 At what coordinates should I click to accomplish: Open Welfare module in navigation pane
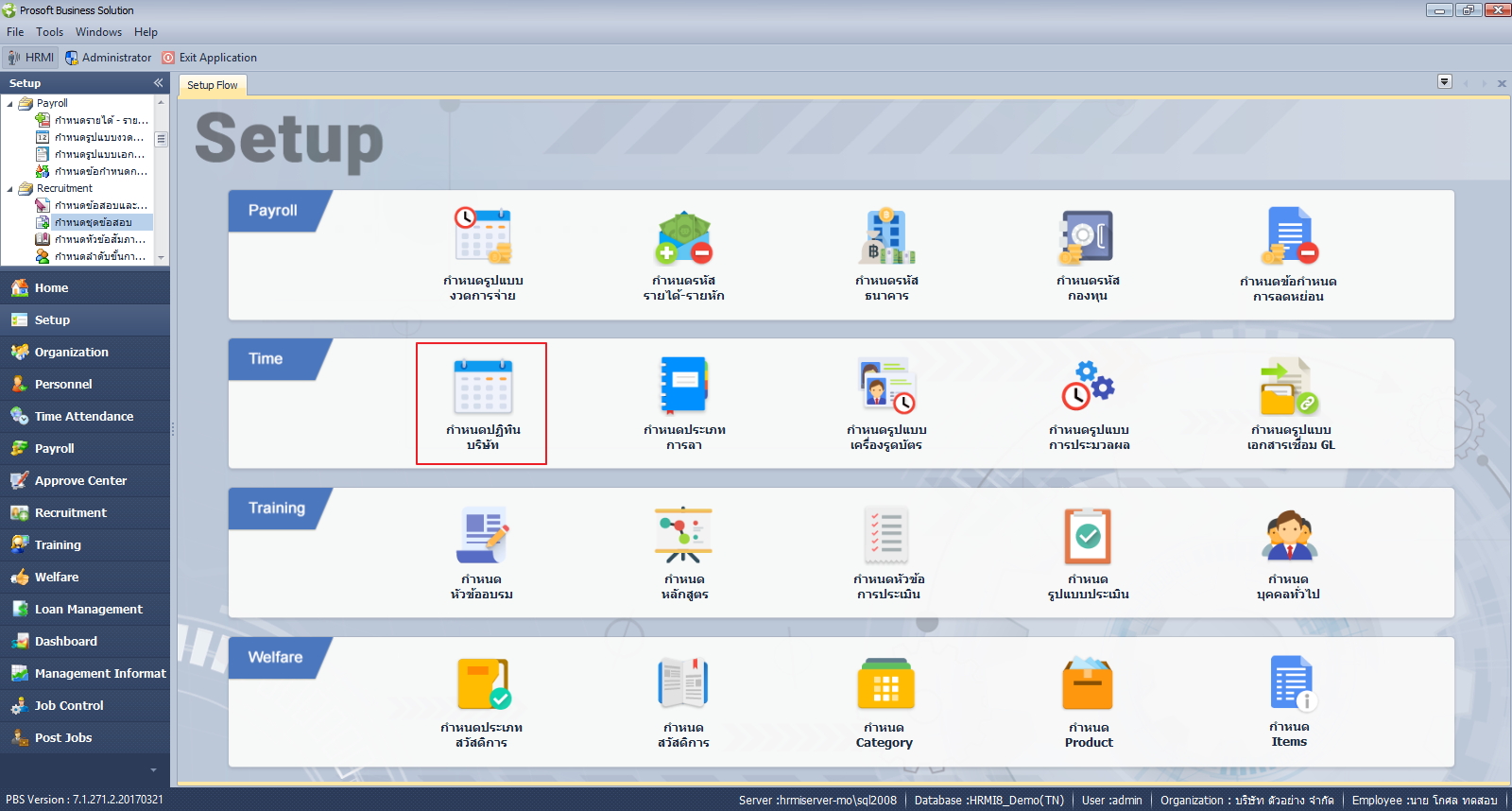point(85,577)
